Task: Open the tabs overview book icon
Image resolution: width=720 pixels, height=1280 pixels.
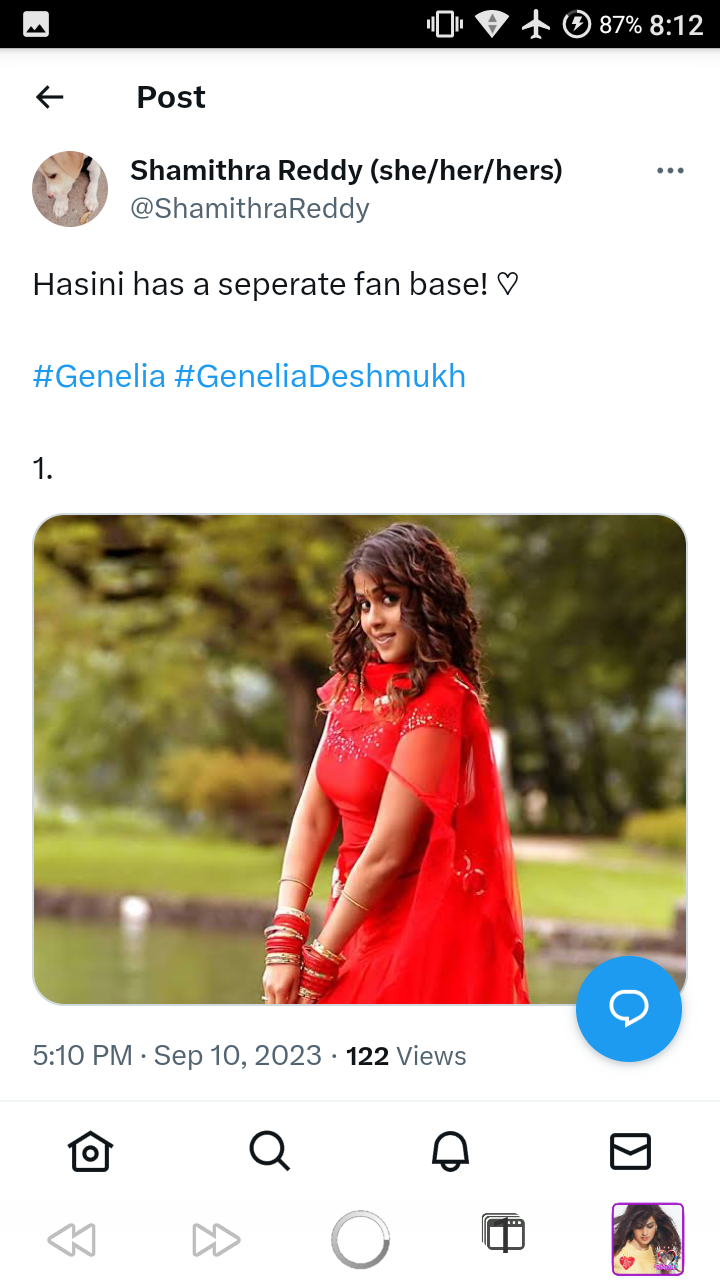Action: [x=503, y=1234]
